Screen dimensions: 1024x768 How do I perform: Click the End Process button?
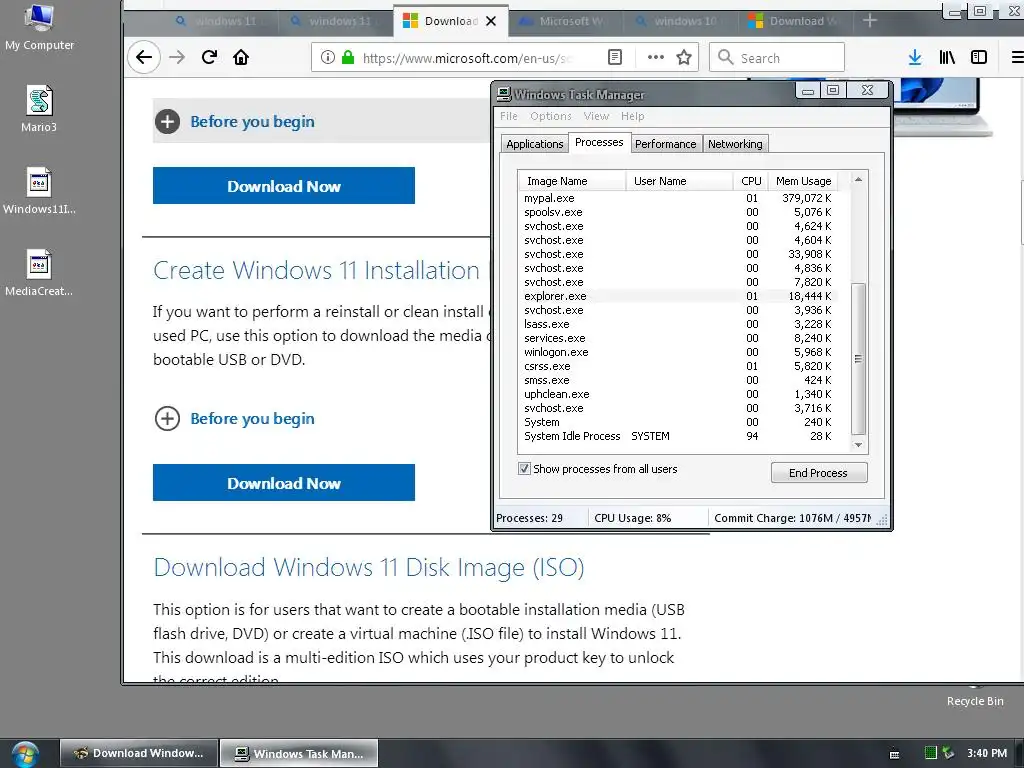819,473
